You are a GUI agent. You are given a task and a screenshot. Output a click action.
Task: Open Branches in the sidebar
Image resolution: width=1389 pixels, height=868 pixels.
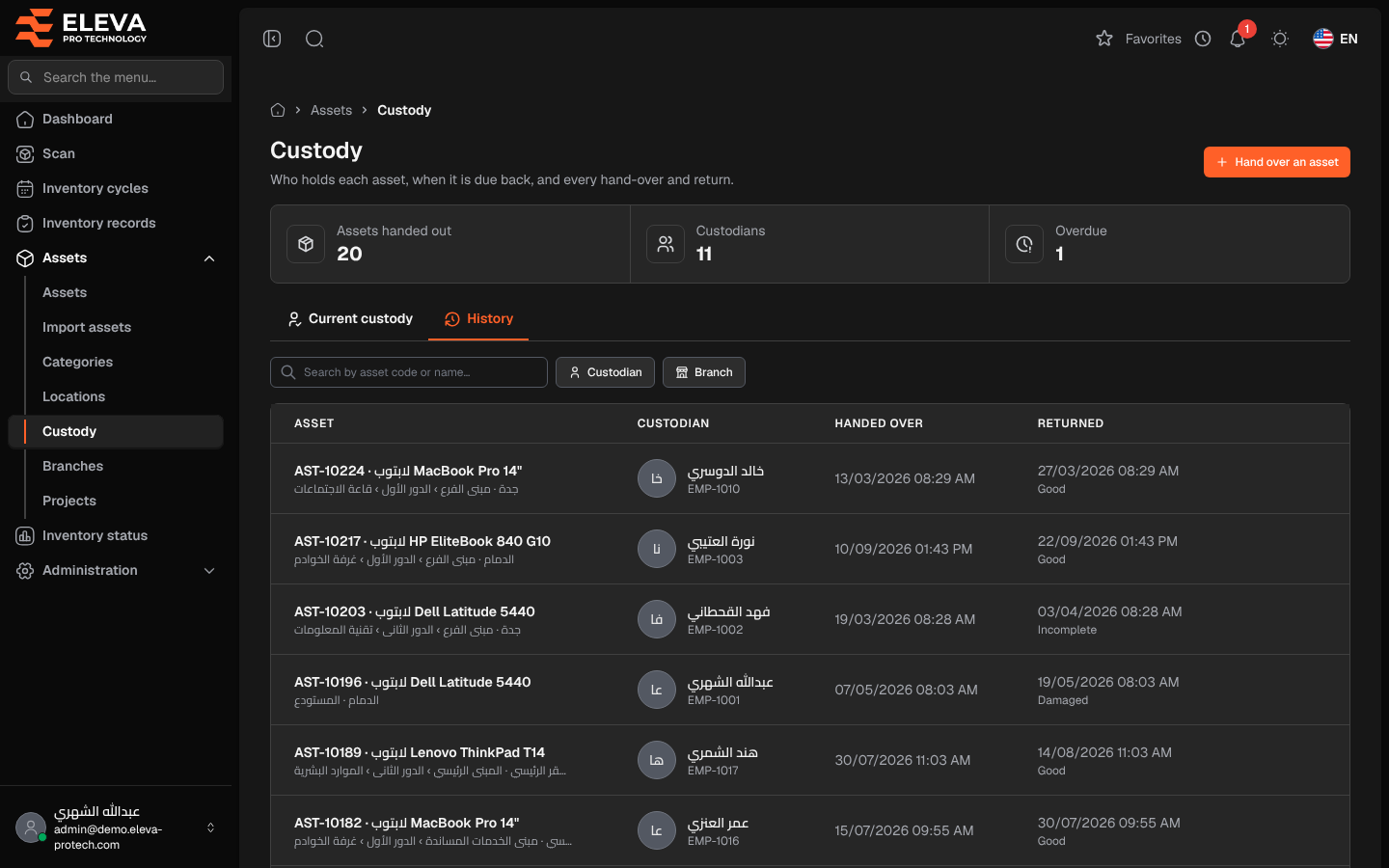pos(72,466)
